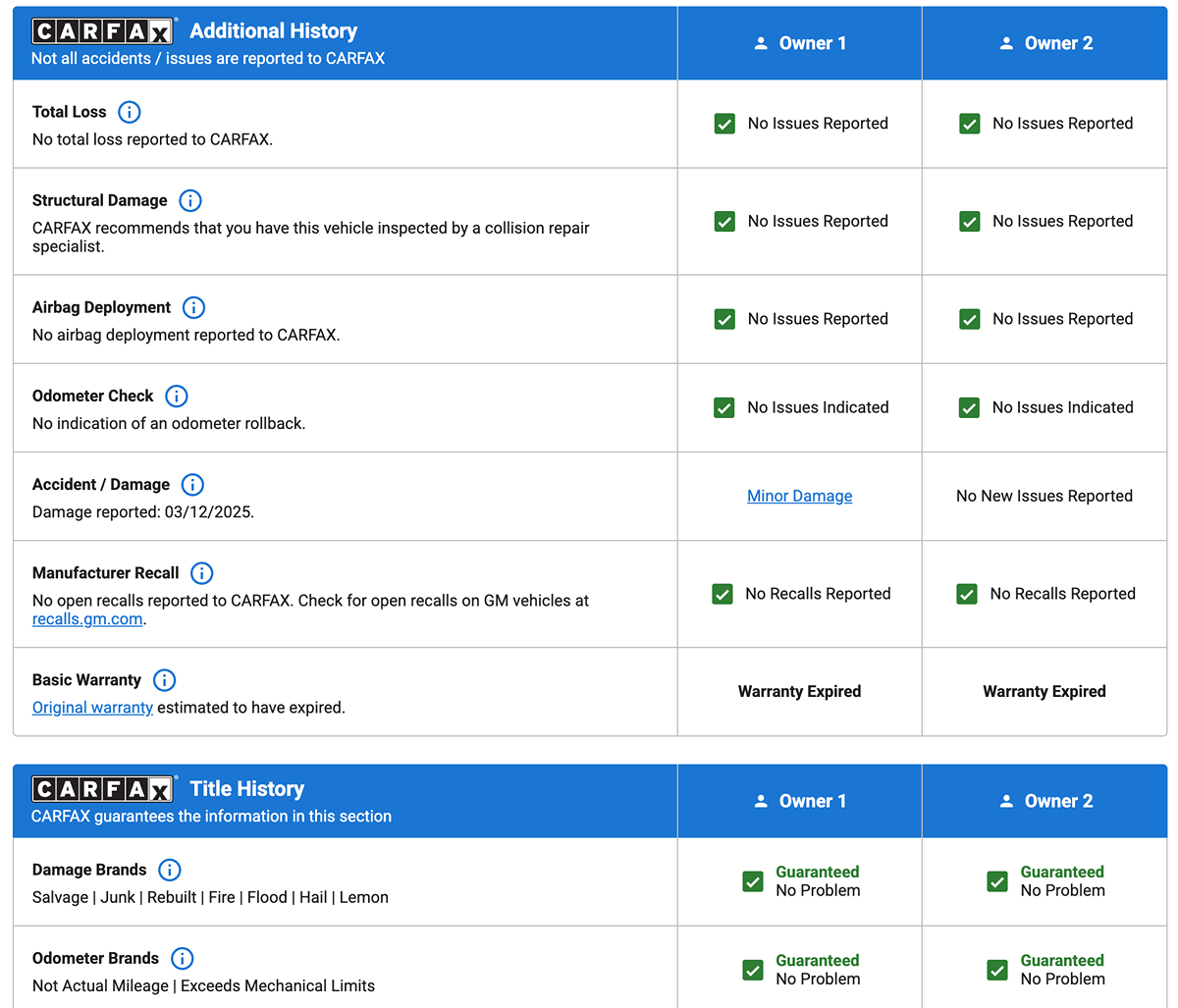Show info for Odometer Check
The width and height of the screenshot is (1178, 1008).
click(x=177, y=397)
